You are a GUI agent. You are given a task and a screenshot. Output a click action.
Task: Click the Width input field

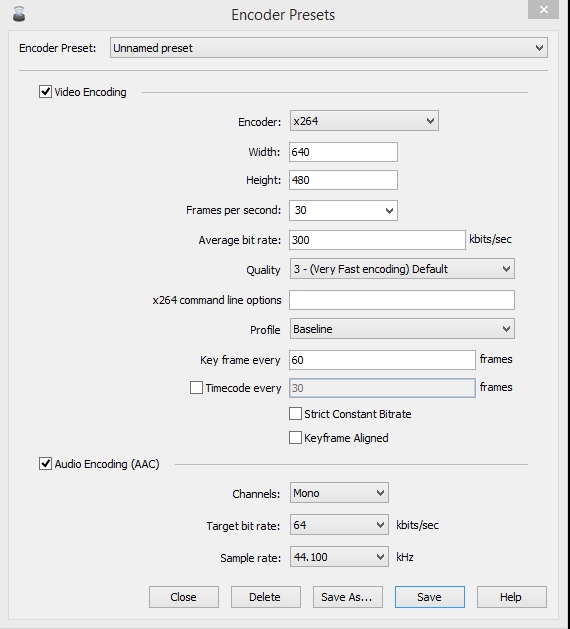343,152
